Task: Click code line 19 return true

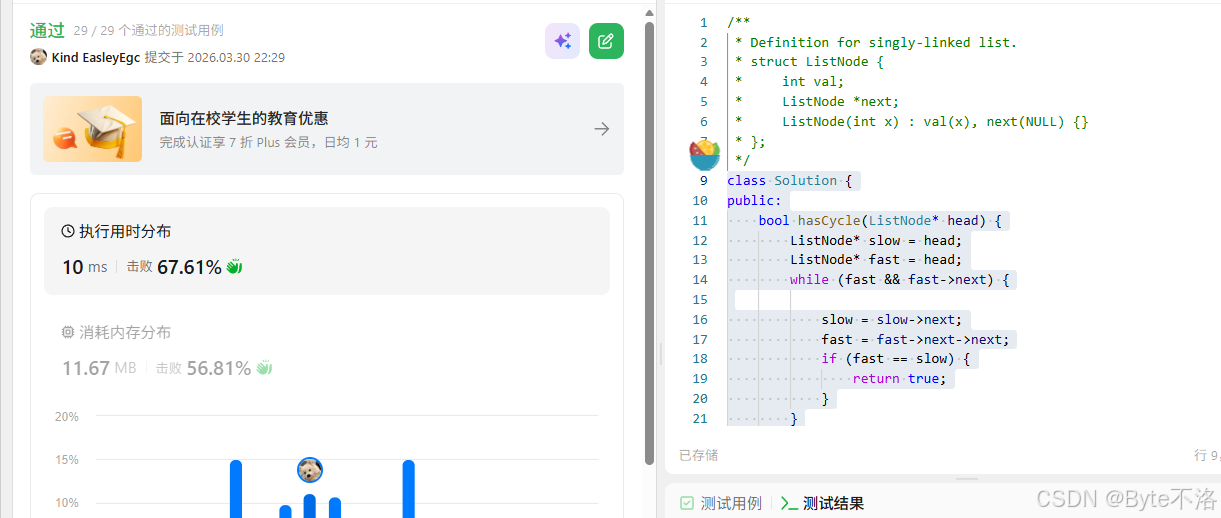Action: coord(899,378)
